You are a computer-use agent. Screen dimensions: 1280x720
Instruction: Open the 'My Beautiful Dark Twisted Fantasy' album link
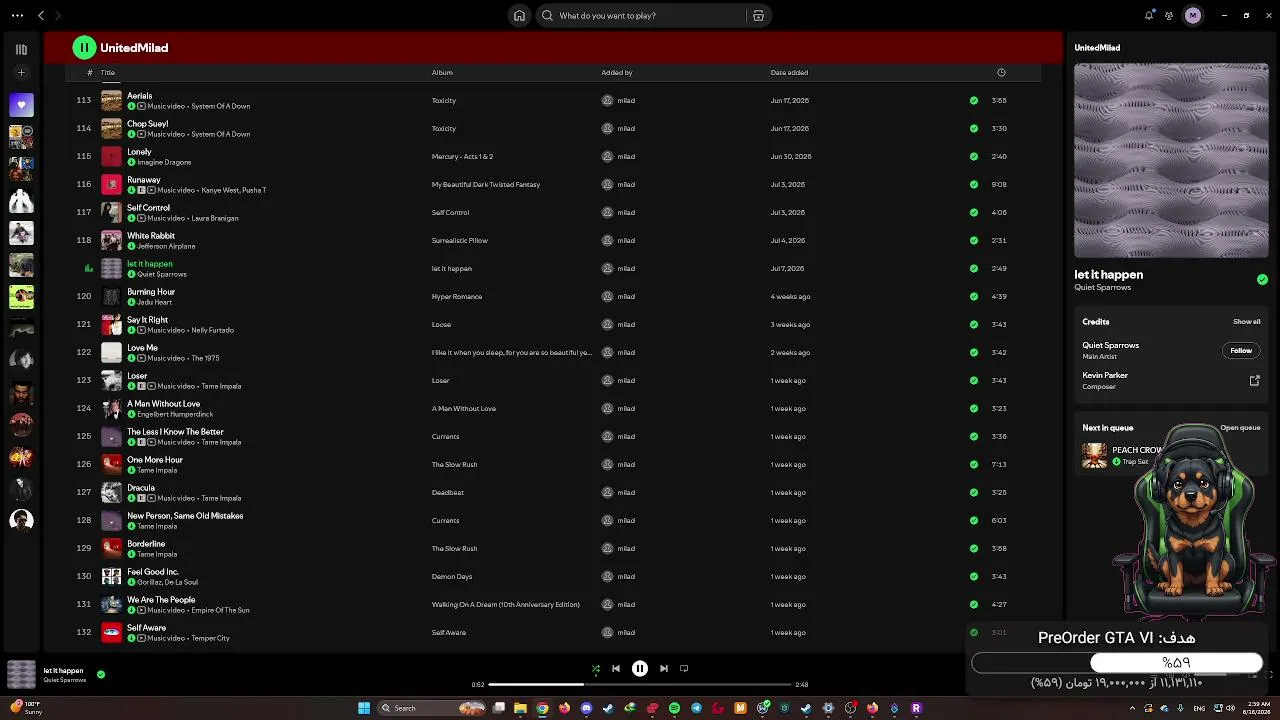(x=486, y=184)
